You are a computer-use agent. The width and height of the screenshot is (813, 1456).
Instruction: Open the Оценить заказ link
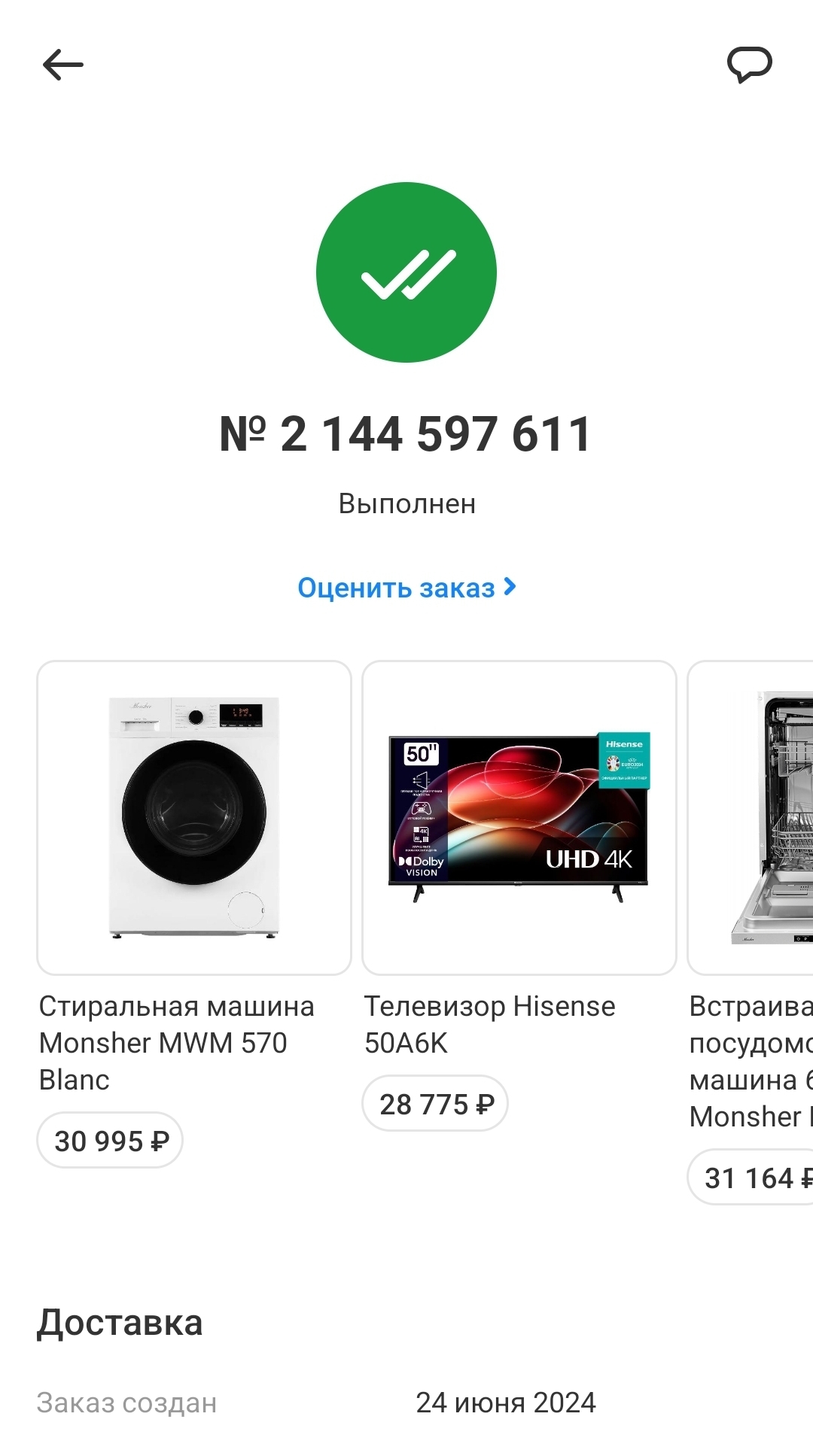point(397,588)
